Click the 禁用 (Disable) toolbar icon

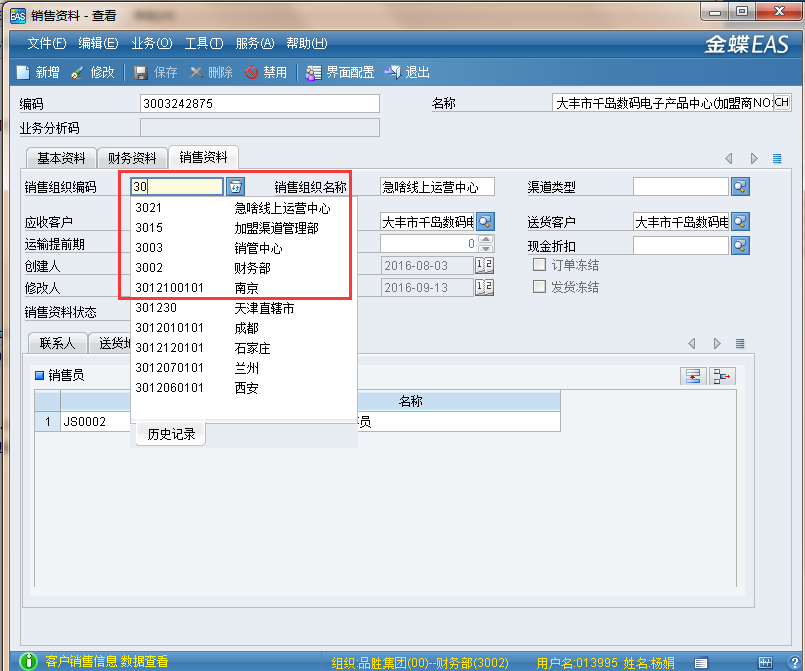(266, 72)
